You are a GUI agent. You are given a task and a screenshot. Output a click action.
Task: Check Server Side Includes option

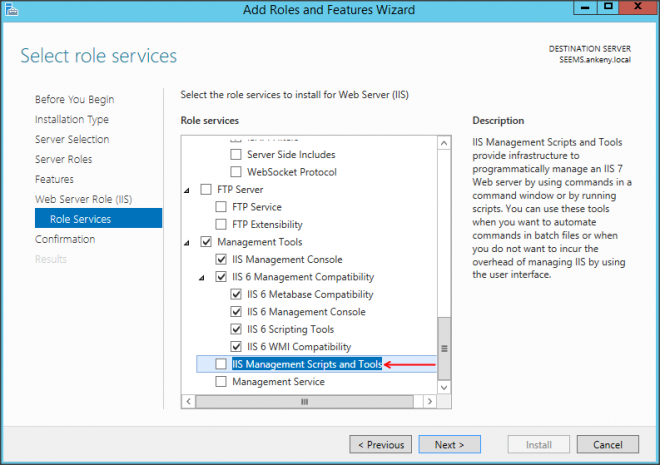click(237, 155)
